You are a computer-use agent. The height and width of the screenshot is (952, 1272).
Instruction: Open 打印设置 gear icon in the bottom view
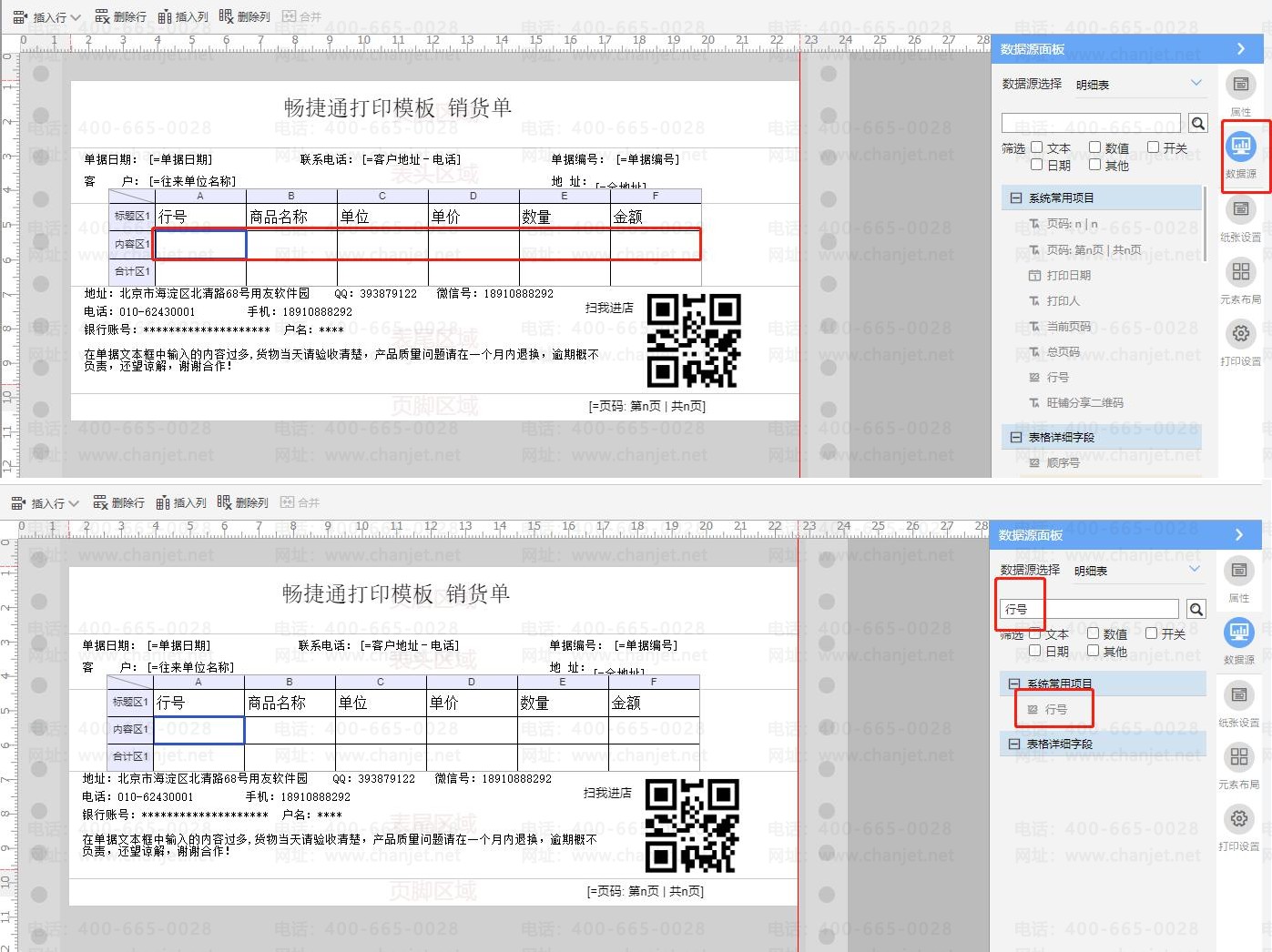pyautogui.click(x=1238, y=818)
